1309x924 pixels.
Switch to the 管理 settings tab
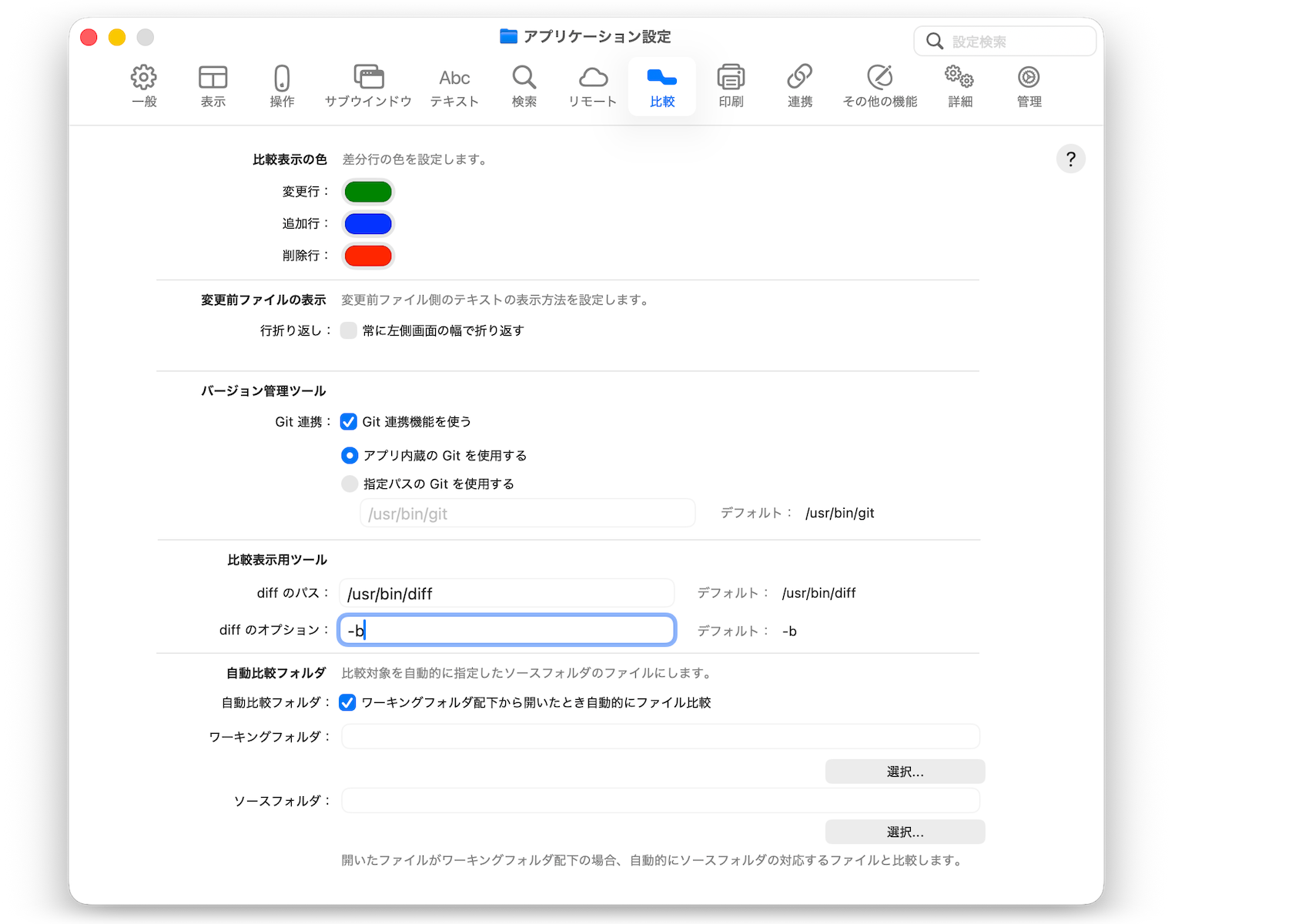click(1029, 86)
